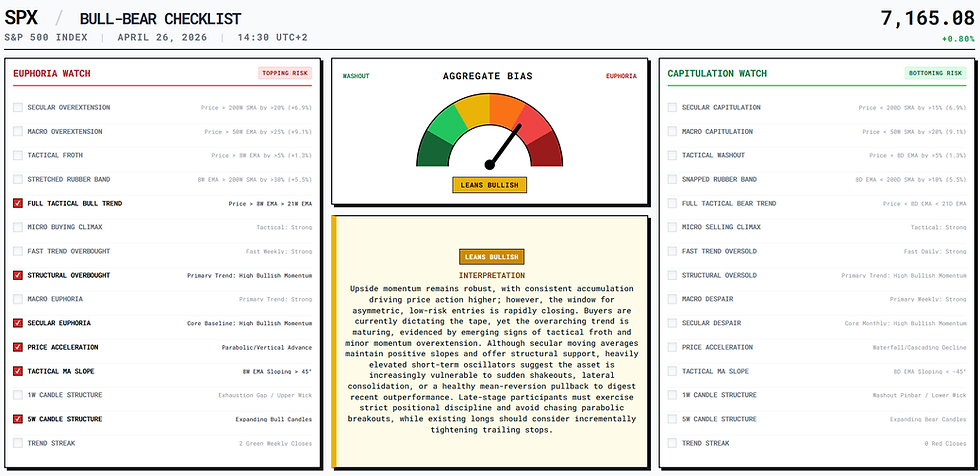This screenshot has width=980, height=476.
Task: Click the dark green gauge segment
Action: click(x=434, y=149)
